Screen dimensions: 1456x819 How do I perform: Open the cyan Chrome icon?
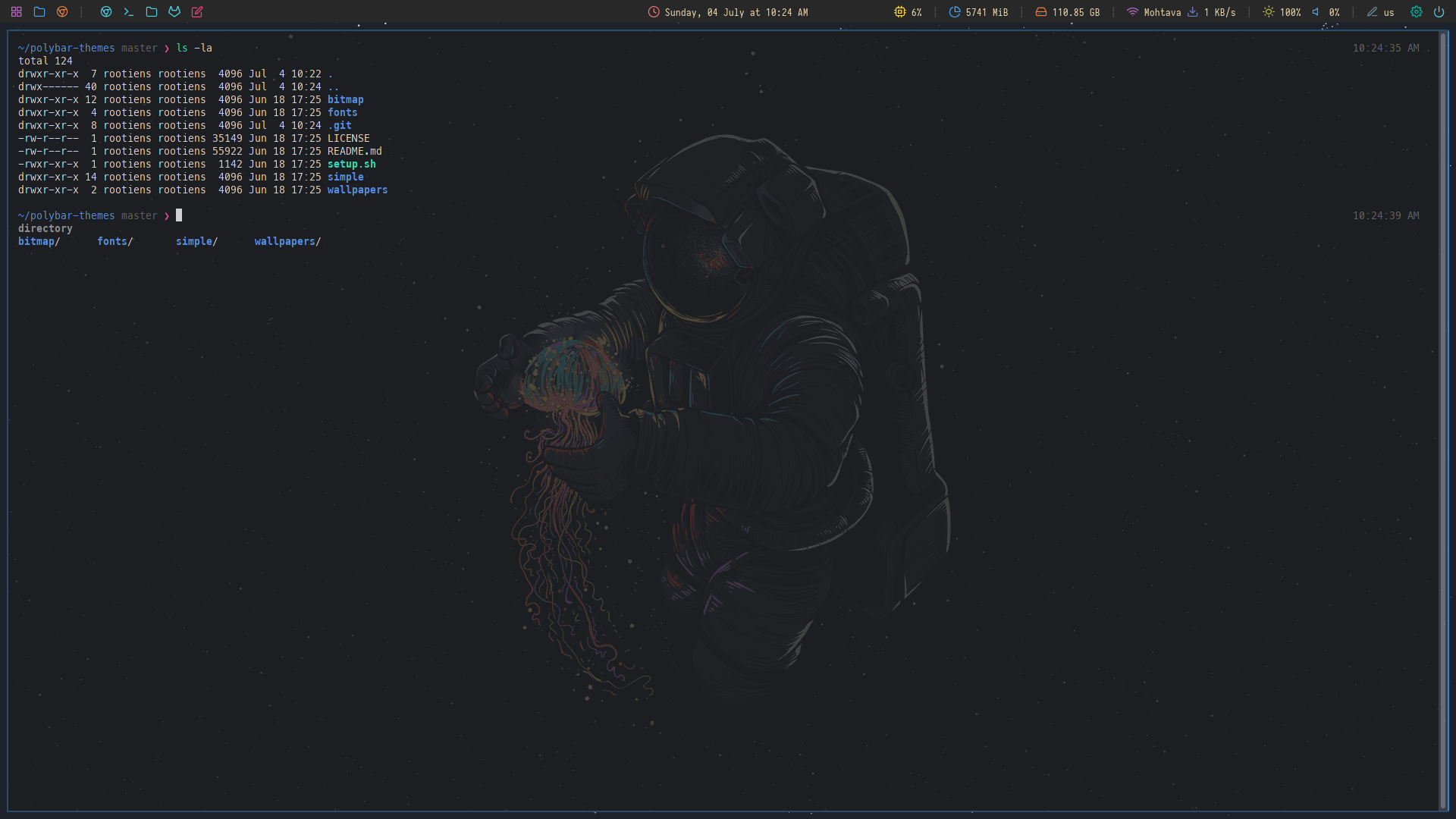coord(106,12)
